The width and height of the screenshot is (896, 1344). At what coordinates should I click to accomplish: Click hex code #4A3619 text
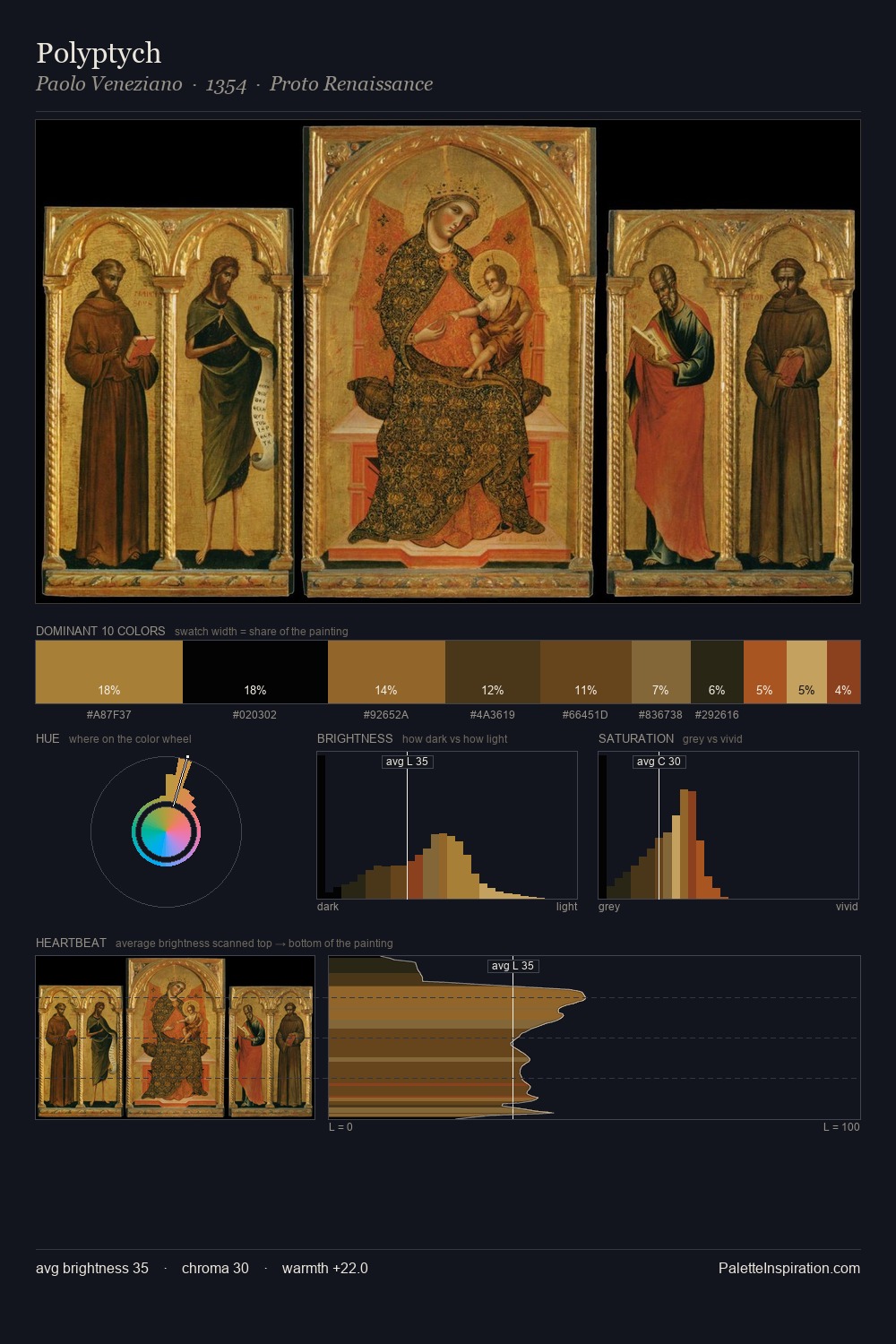click(493, 715)
